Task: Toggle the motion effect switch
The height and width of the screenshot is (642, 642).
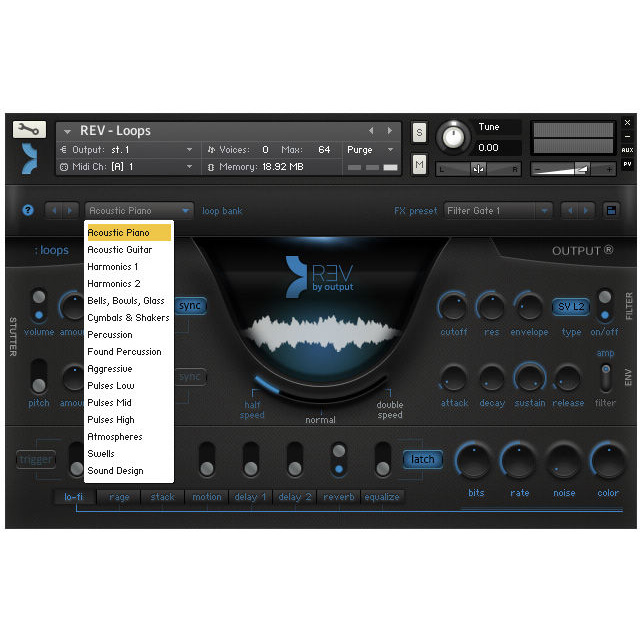Action: [x=207, y=459]
